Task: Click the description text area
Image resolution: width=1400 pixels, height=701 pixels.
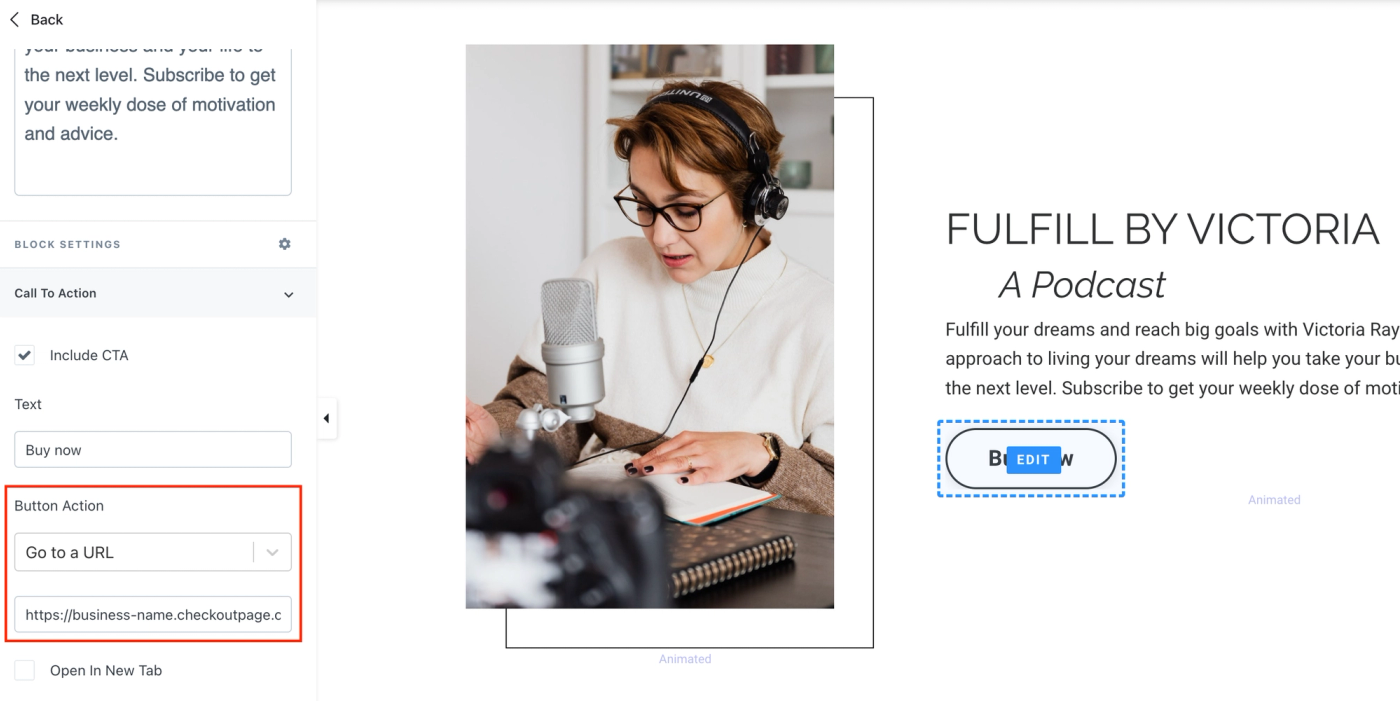Action: click(153, 120)
